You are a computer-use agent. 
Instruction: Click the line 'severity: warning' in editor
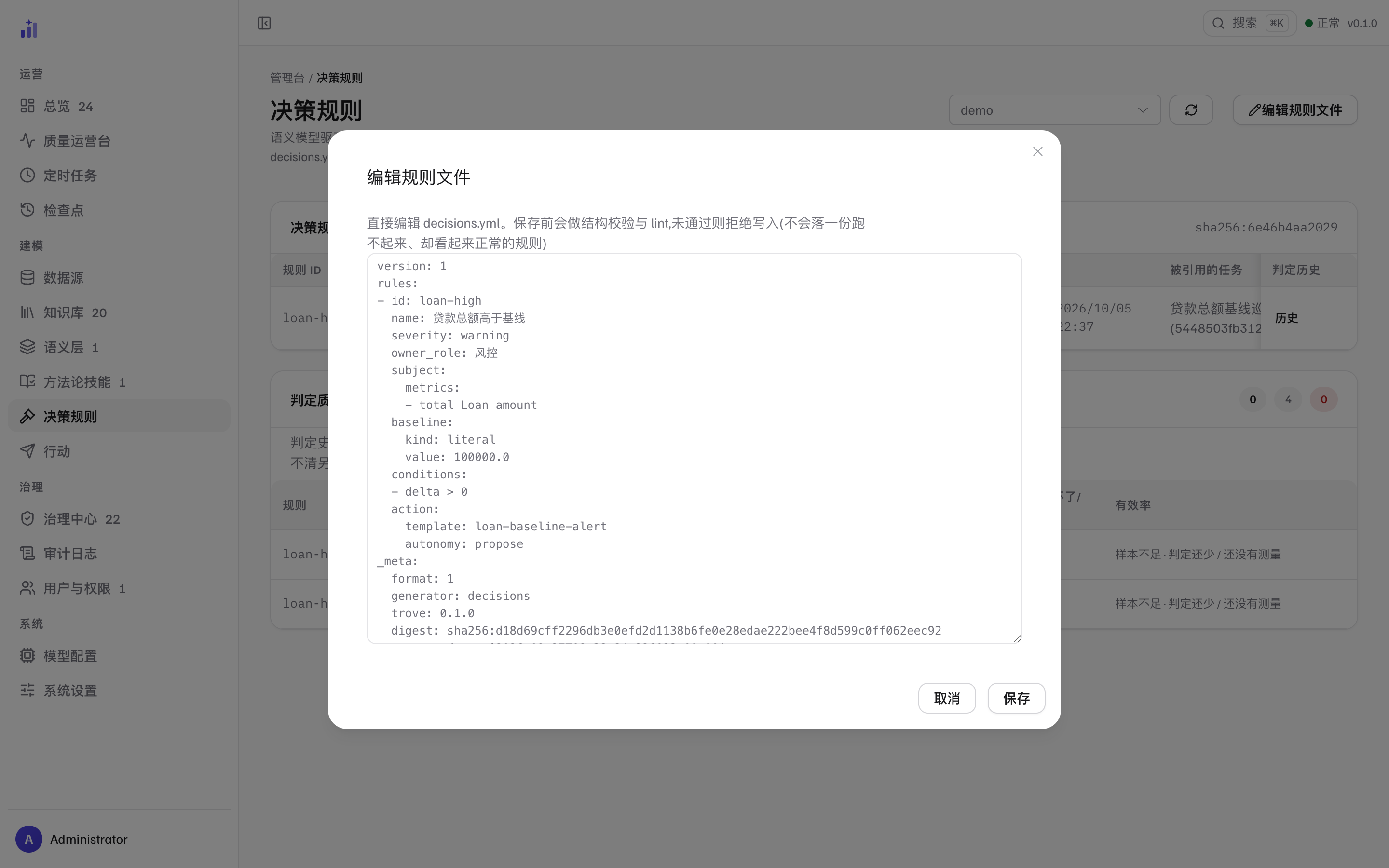[x=450, y=335]
